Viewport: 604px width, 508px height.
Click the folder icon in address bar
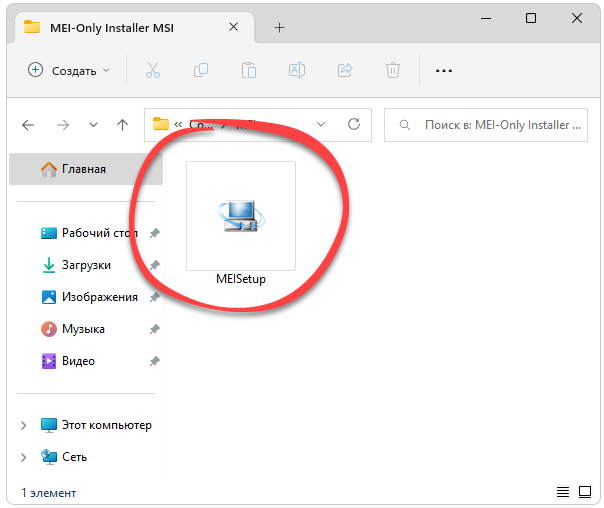coord(161,124)
